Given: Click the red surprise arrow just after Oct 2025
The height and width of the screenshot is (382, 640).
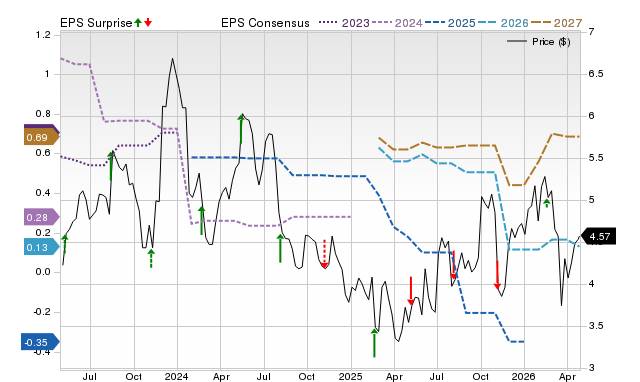Looking at the screenshot, I should (x=497, y=275).
